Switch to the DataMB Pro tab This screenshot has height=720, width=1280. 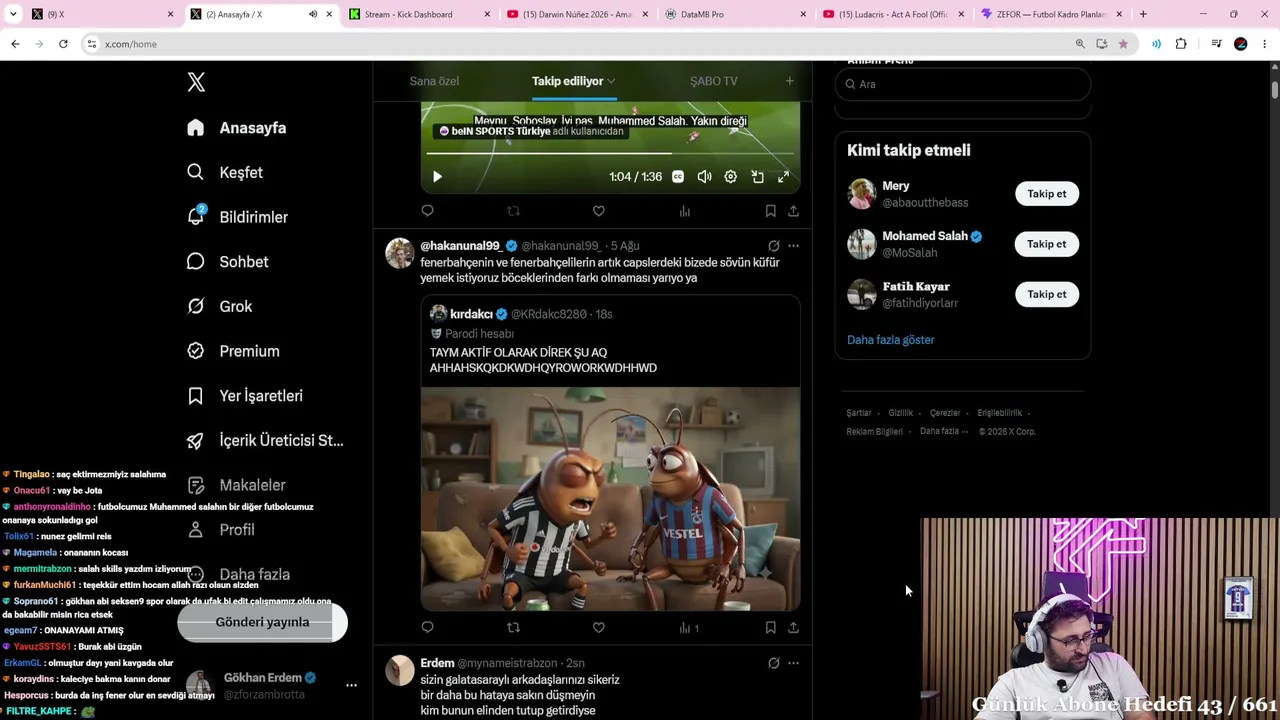[733, 15]
